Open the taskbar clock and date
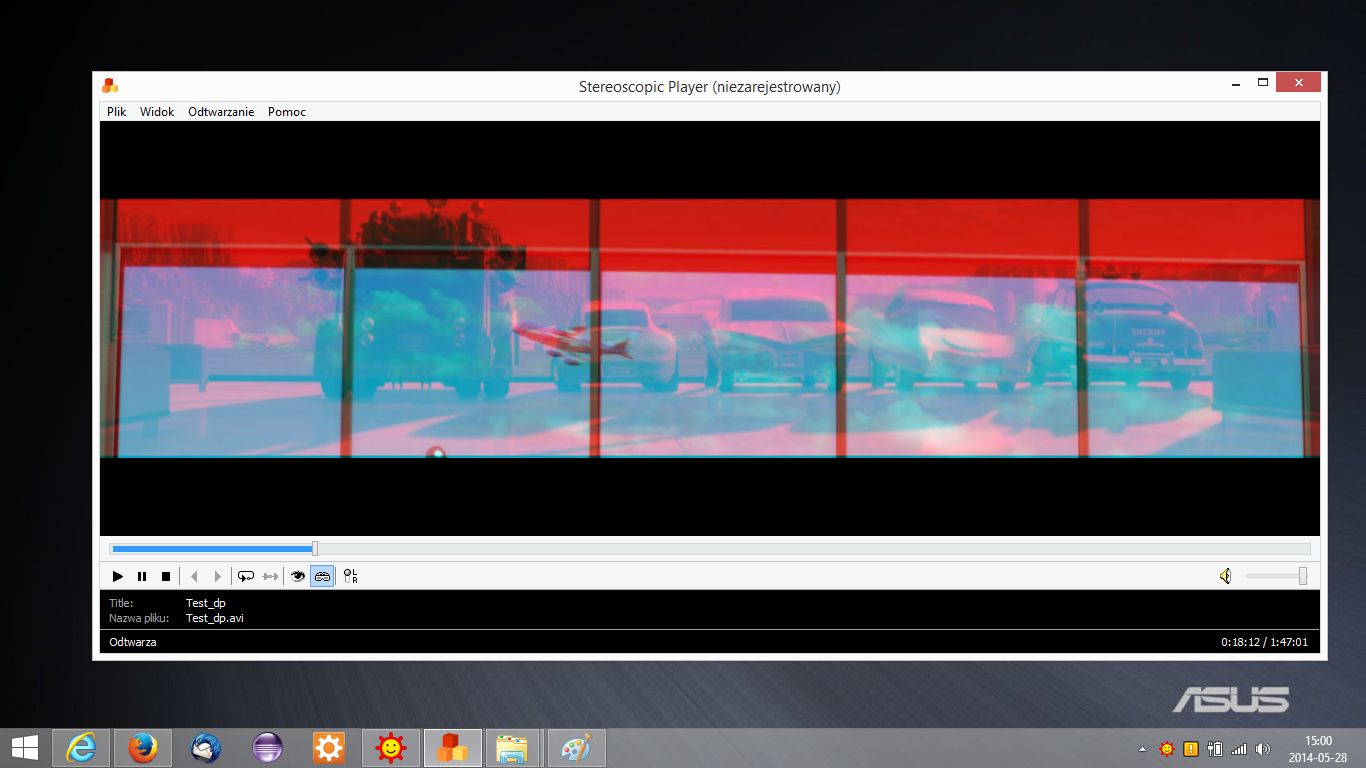Viewport: 1366px width, 768px height. [1318, 749]
